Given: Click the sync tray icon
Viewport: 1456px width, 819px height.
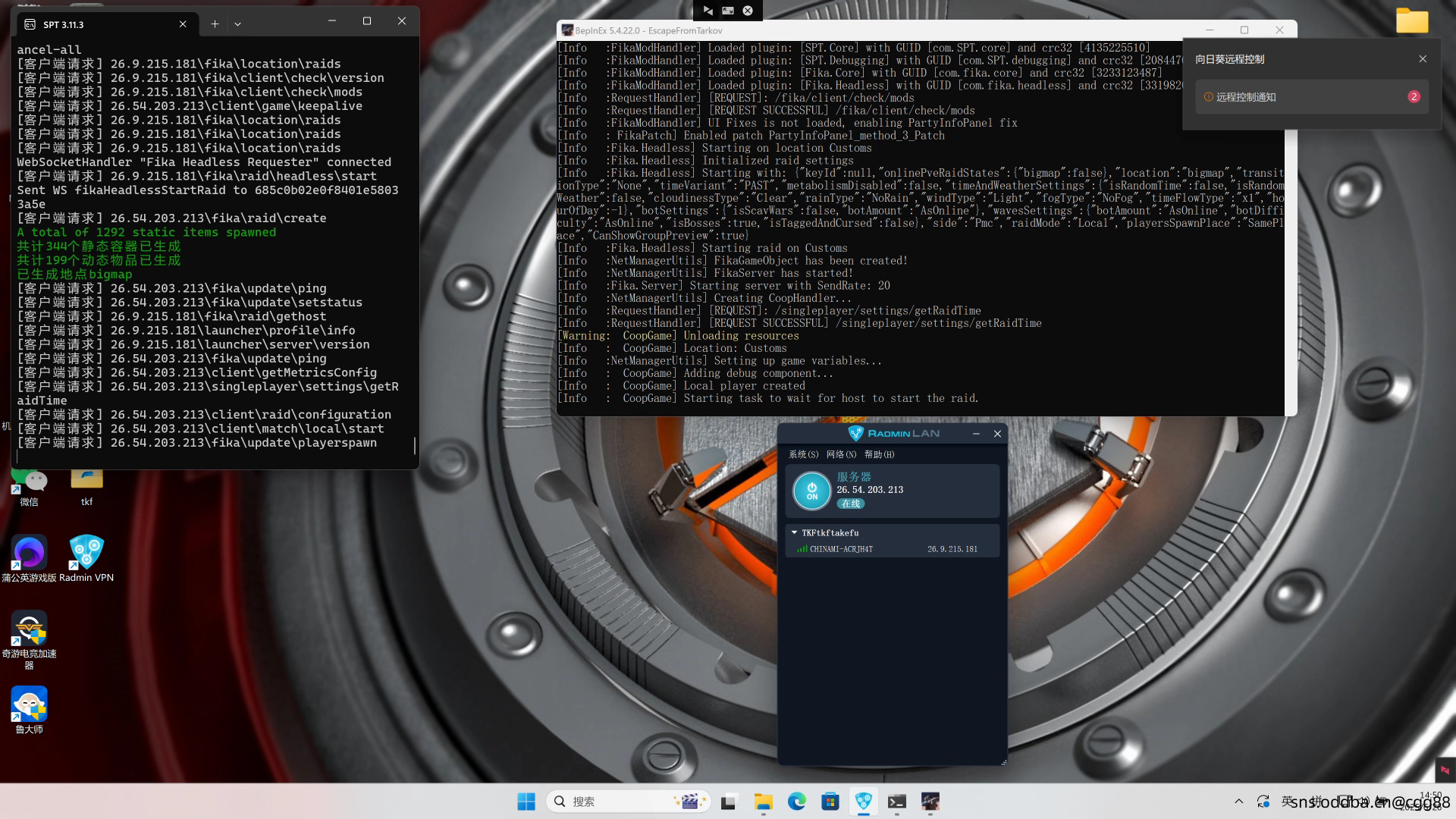Looking at the screenshot, I should (x=1263, y=802).
